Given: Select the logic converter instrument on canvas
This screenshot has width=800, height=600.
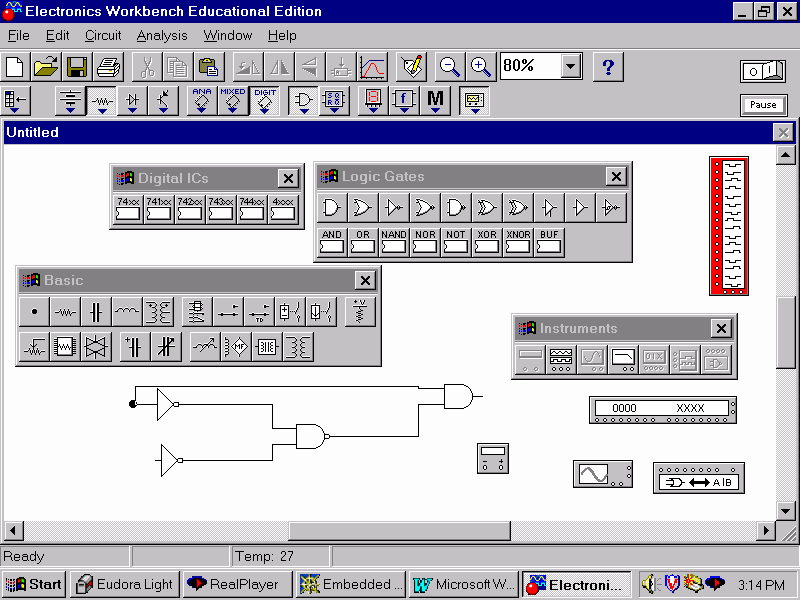Looking at the screenshot, I should click(698, 478).
